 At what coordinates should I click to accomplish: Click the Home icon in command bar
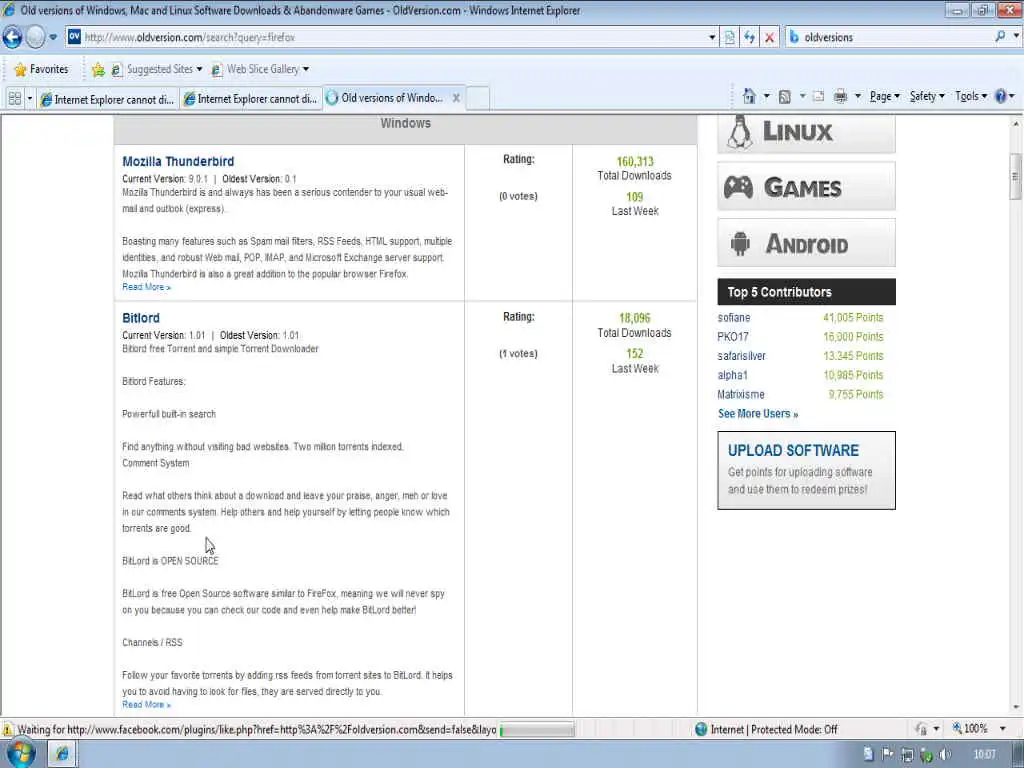(x=749, y=97)
